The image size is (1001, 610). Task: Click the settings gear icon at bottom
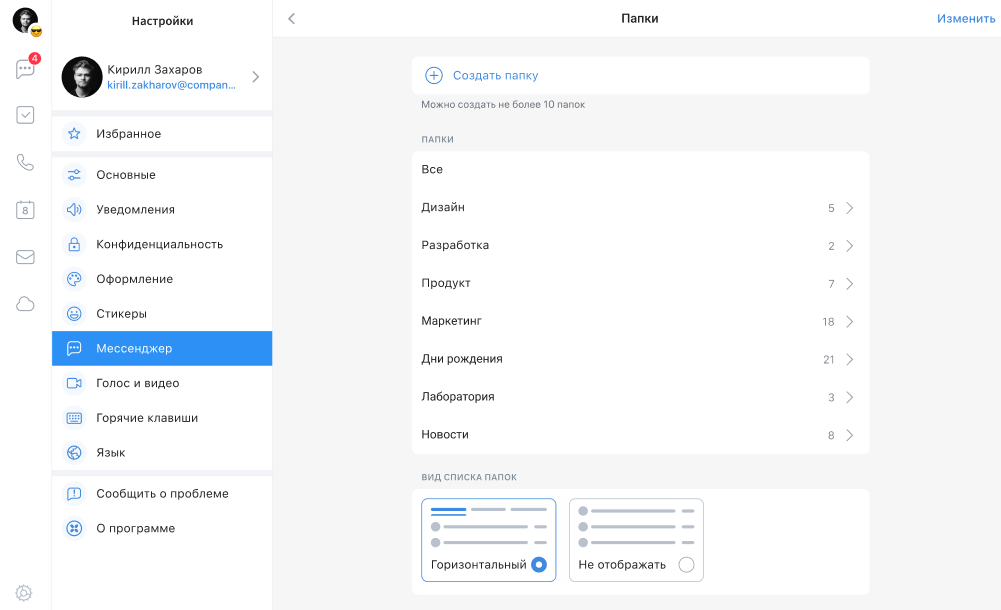[24, 593]
